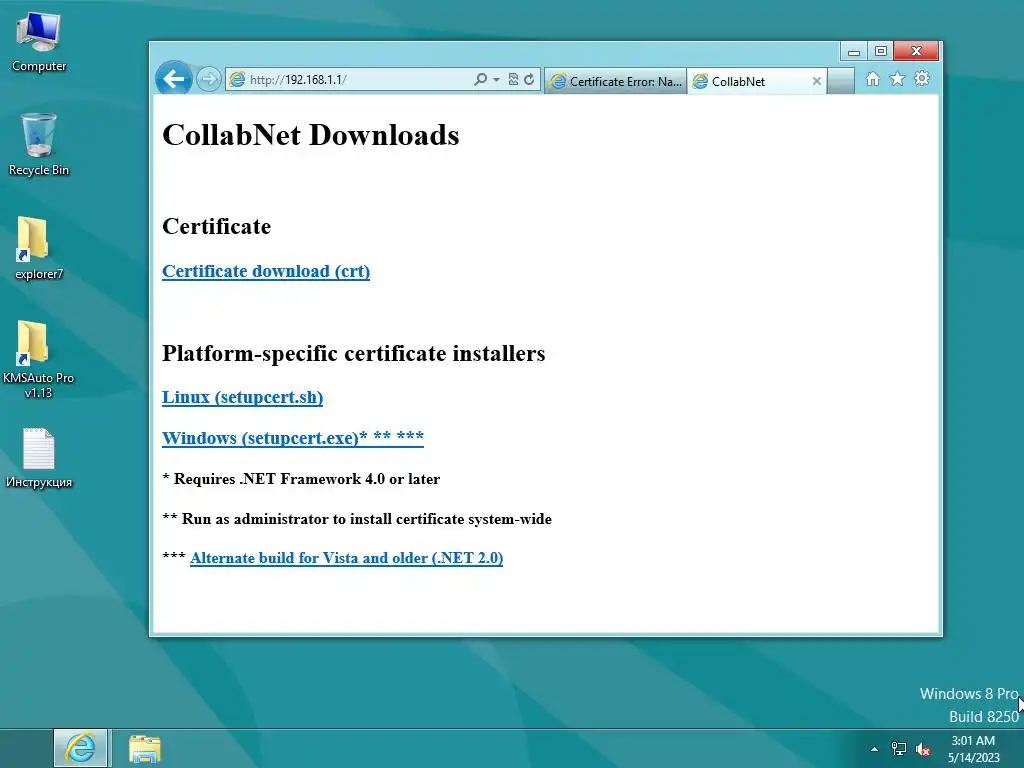Open the clock showing 3:01 AM
This screenshot has width=1024, height=768.
973,749
